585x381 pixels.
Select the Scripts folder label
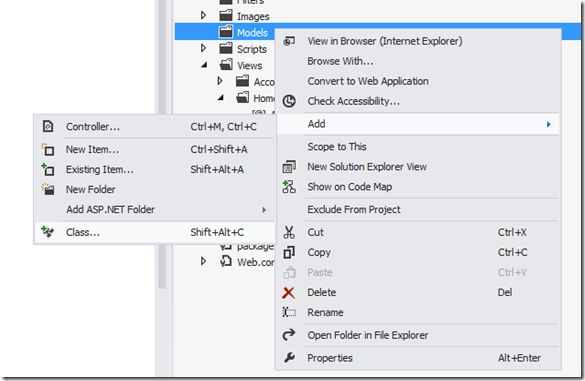coord(252,49)
